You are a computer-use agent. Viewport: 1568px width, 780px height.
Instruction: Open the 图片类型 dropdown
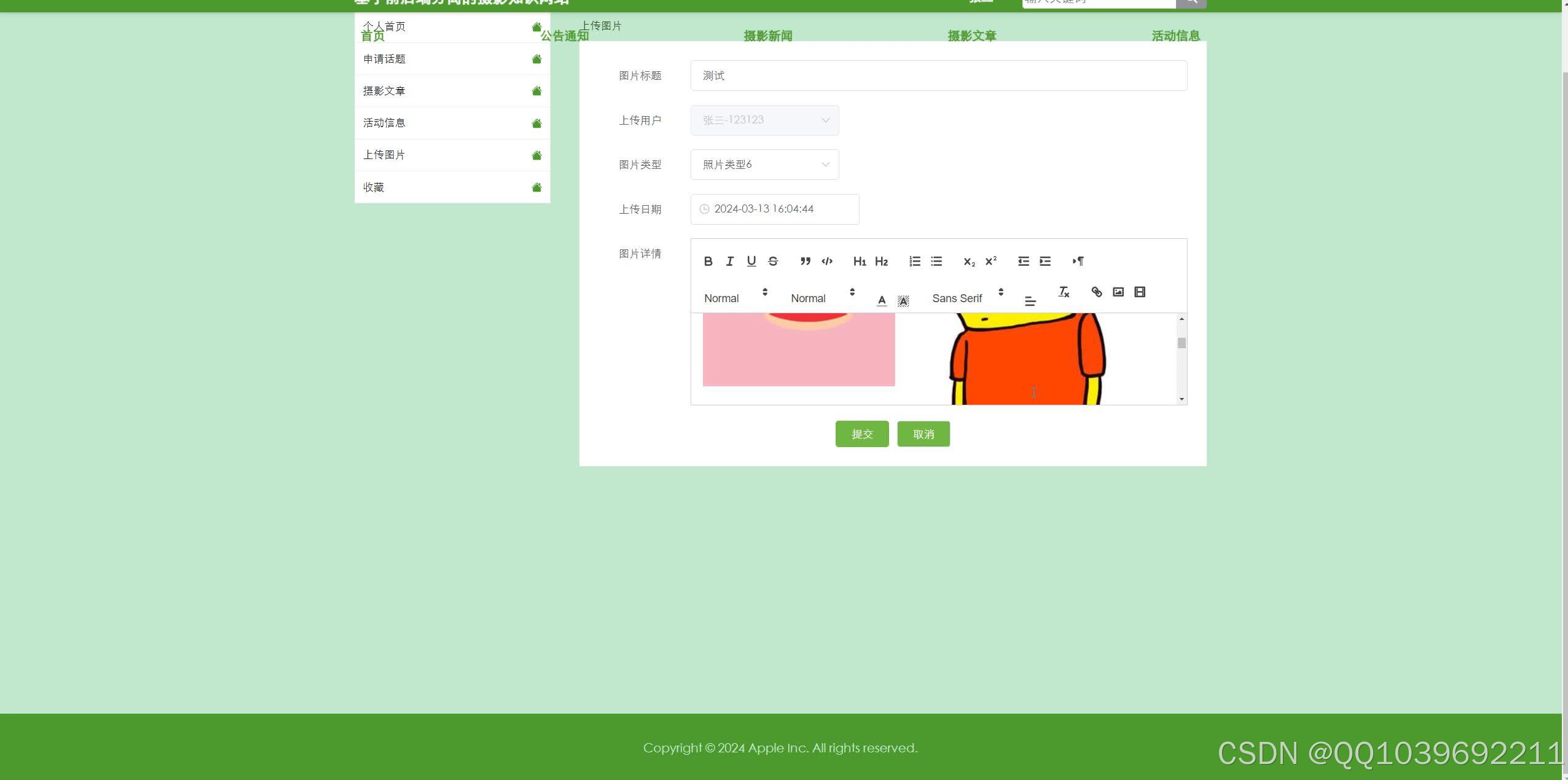pos(764,165)
